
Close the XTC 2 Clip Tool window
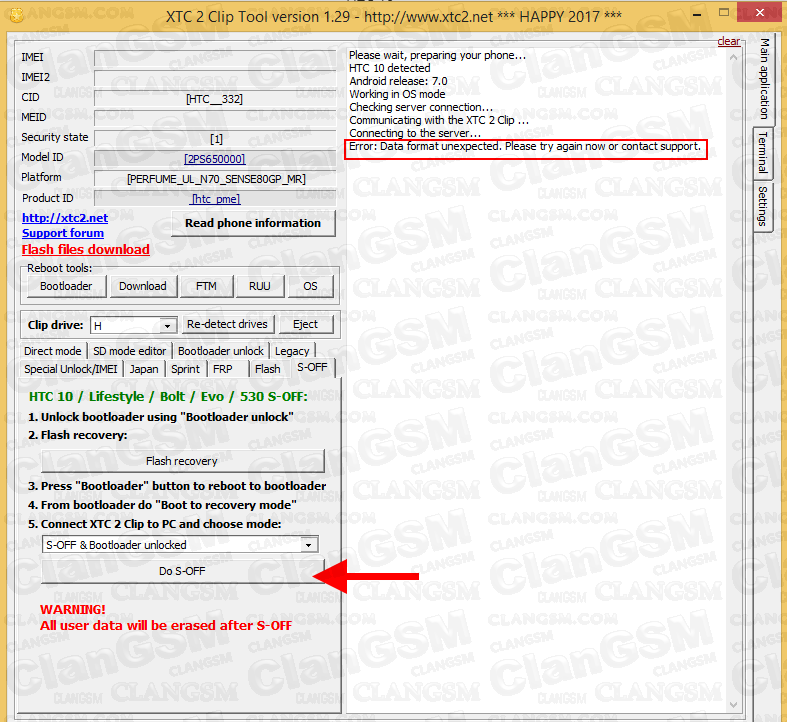point(760,13)
